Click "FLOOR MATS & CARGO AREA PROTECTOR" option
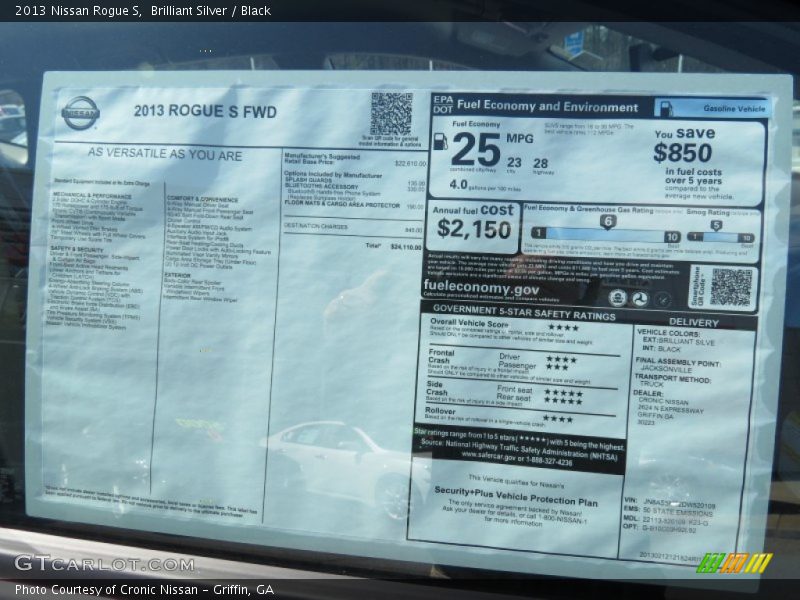 tap(342, 204)
